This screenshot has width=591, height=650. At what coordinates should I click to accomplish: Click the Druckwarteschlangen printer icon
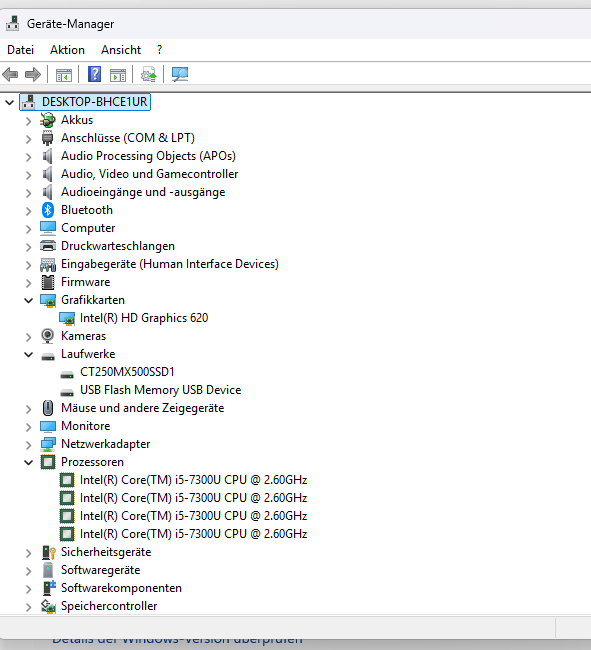(x=48, y=246)
